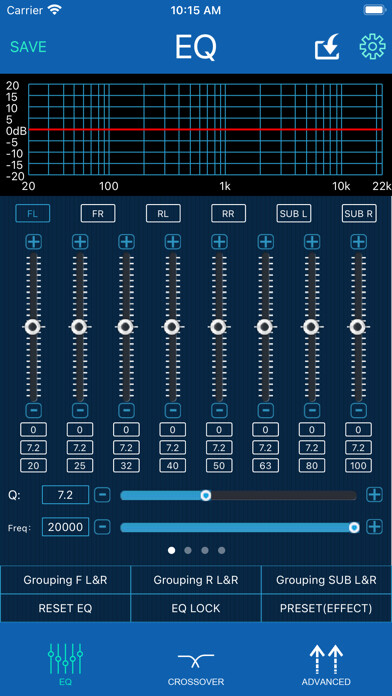Screen dimensions: 392x696
Task: Go to third EQ band page dot
Action: (x=205, y=550)
